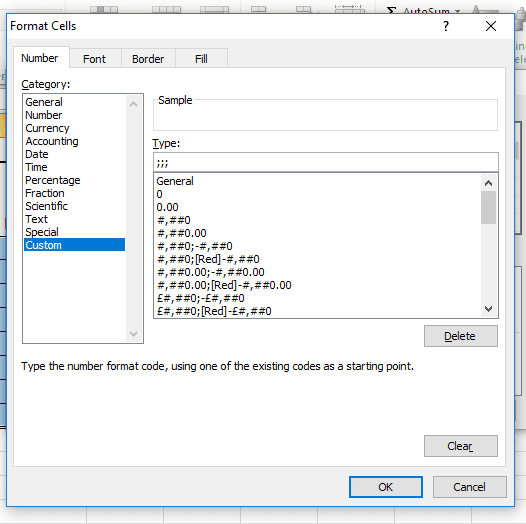This screenshot has height=524, width=526.
Task: Select the Currency category
Action: click(47, 128)
